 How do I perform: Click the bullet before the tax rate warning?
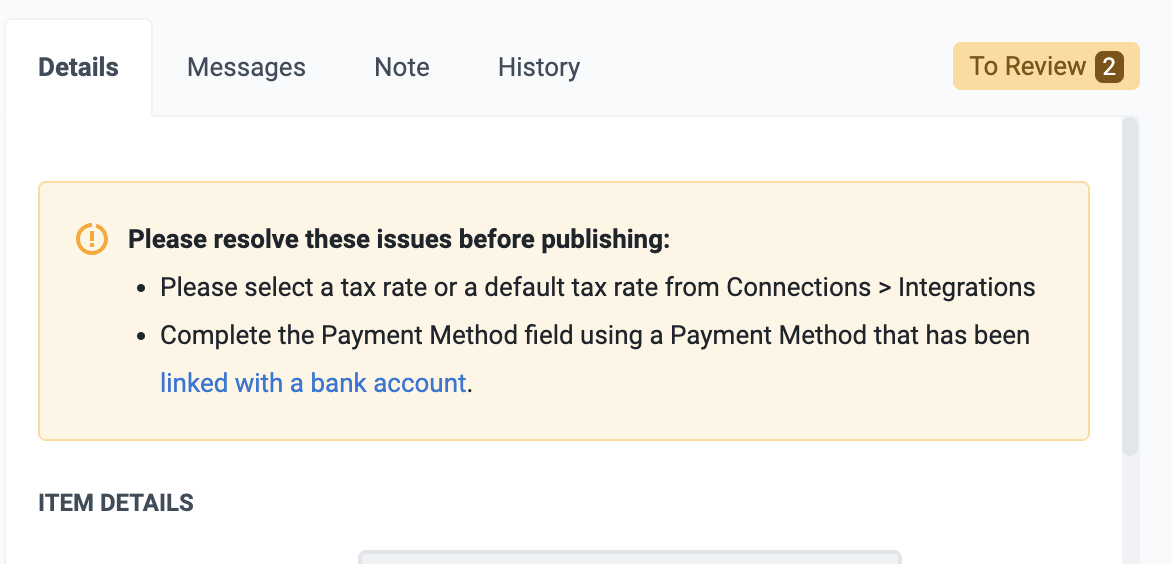click(x=142, y=288)
